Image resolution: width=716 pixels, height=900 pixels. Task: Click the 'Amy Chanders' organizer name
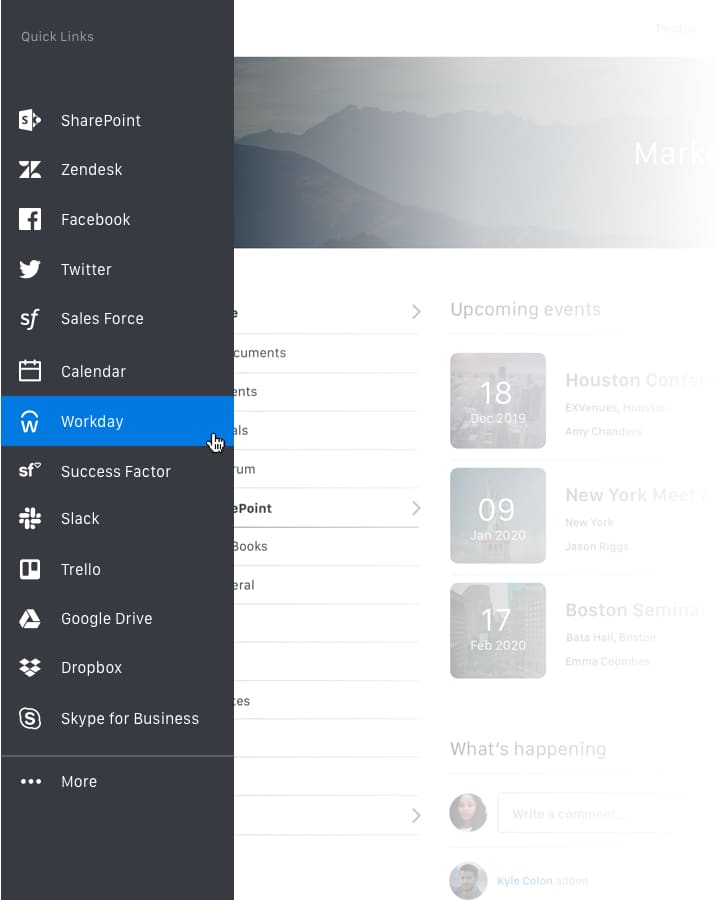tap(603, 431)
